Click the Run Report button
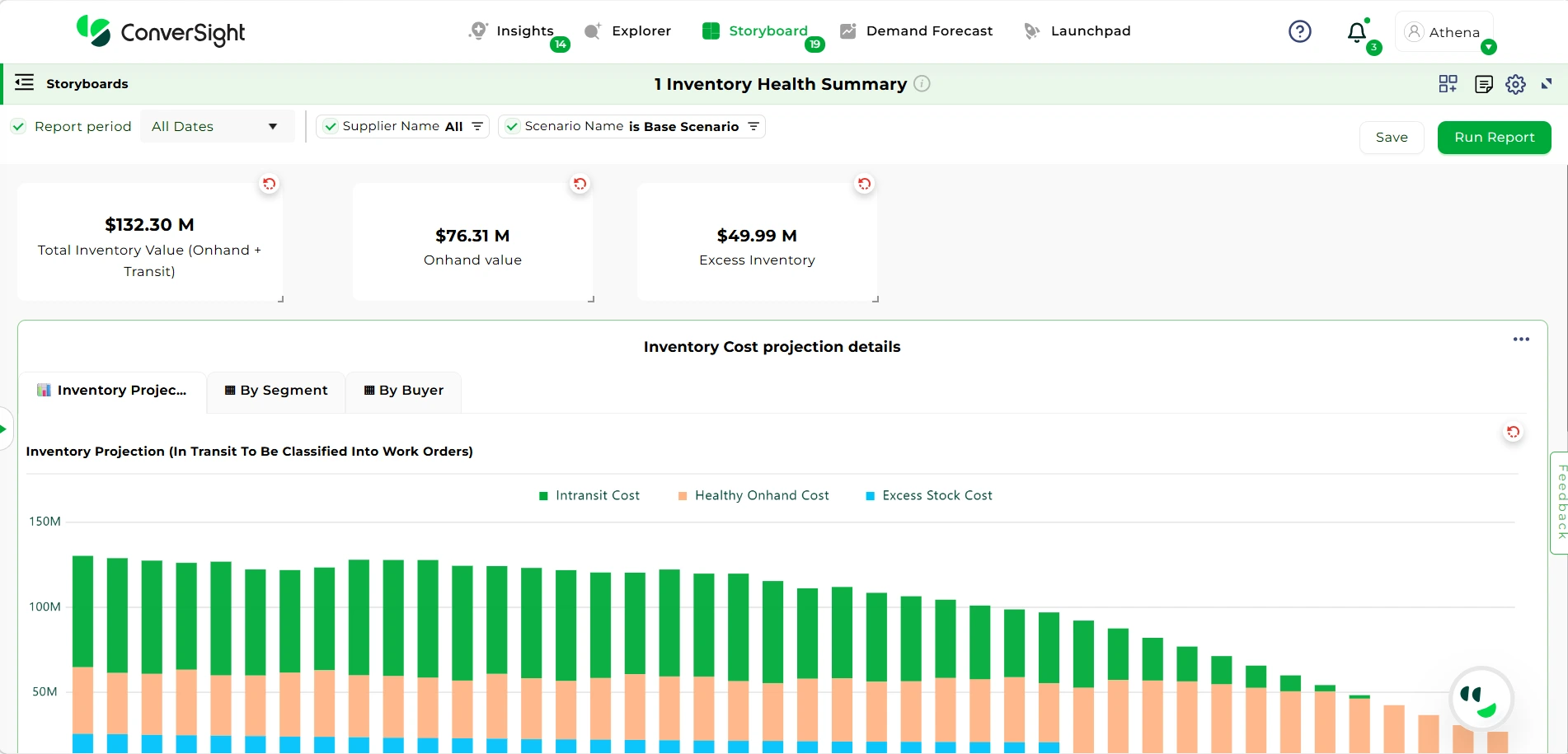The height and width of the screenshot is (754, 1568). (x=1494, y=138)
